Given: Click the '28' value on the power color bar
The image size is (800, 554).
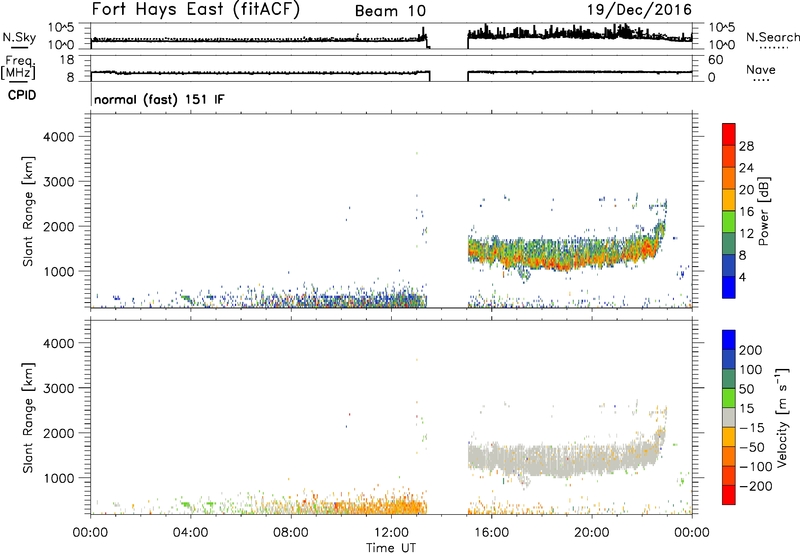Looking at the screenshot, I should click(746, 146).
